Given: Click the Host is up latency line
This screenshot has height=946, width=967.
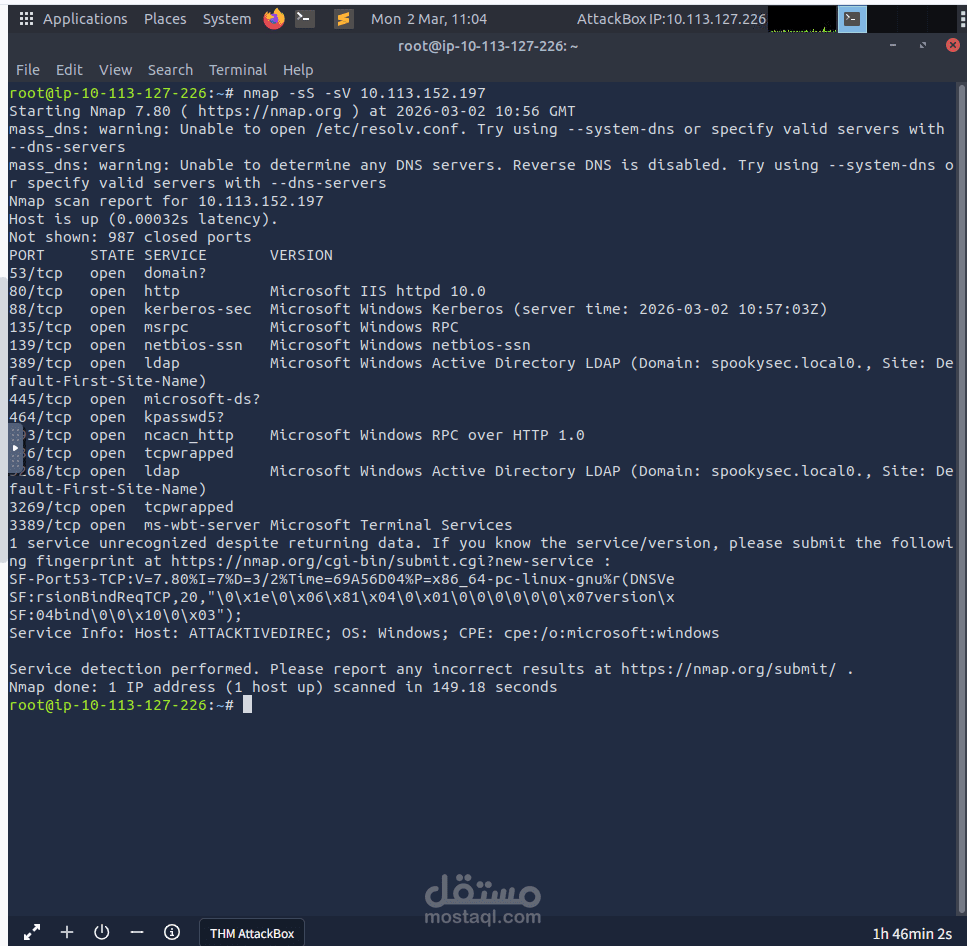Looking at the screenshot, I should (143, 219).
